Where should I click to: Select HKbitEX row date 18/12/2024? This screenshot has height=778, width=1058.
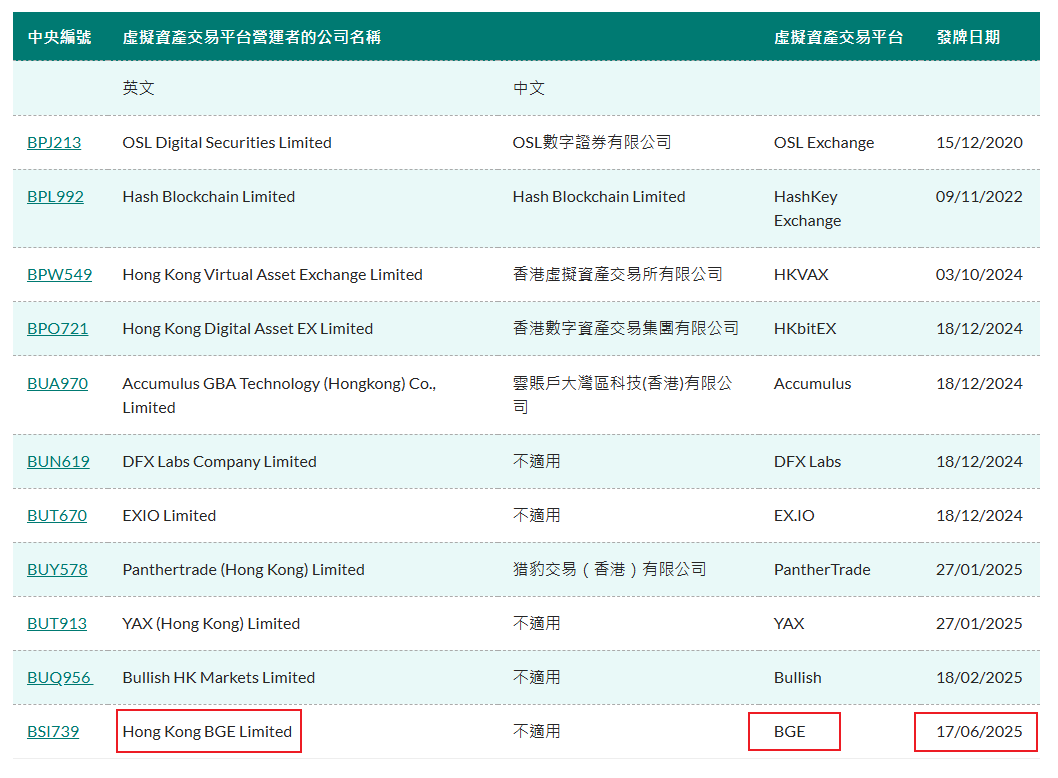(x=979, y=329)
